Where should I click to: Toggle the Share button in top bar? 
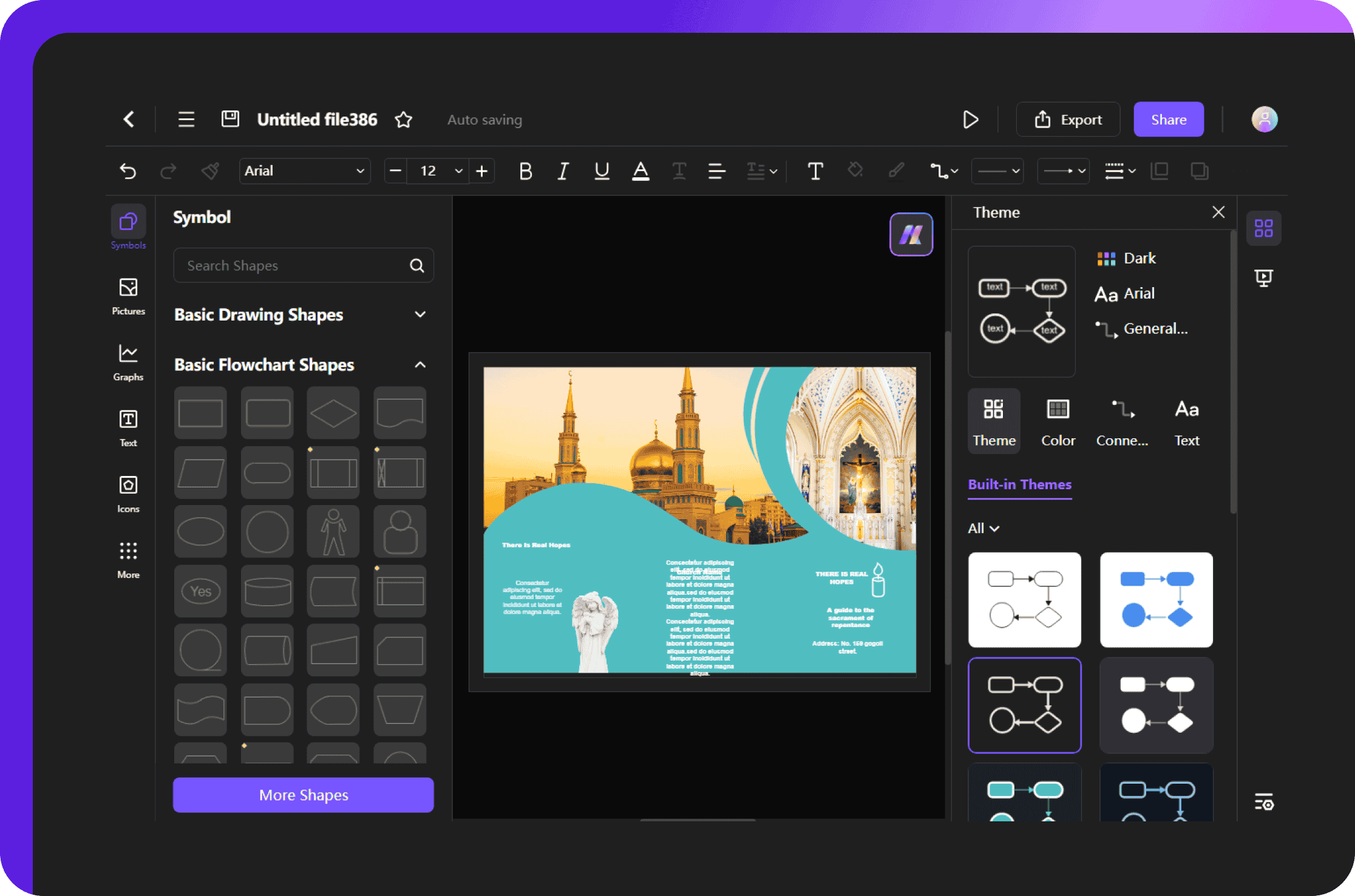(1169, 120)
